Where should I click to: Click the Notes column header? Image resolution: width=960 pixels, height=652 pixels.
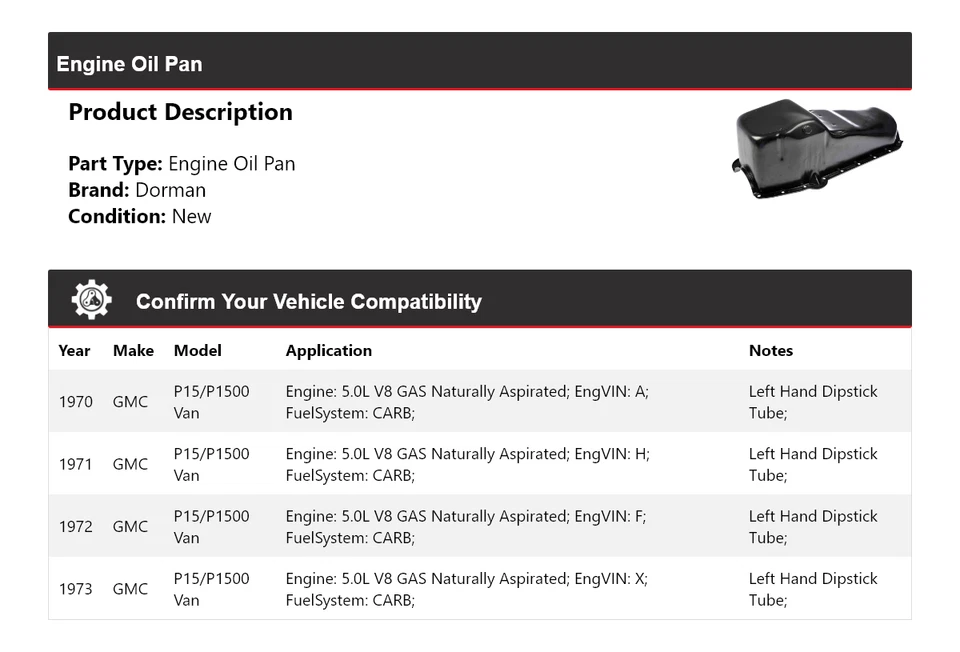770,351
